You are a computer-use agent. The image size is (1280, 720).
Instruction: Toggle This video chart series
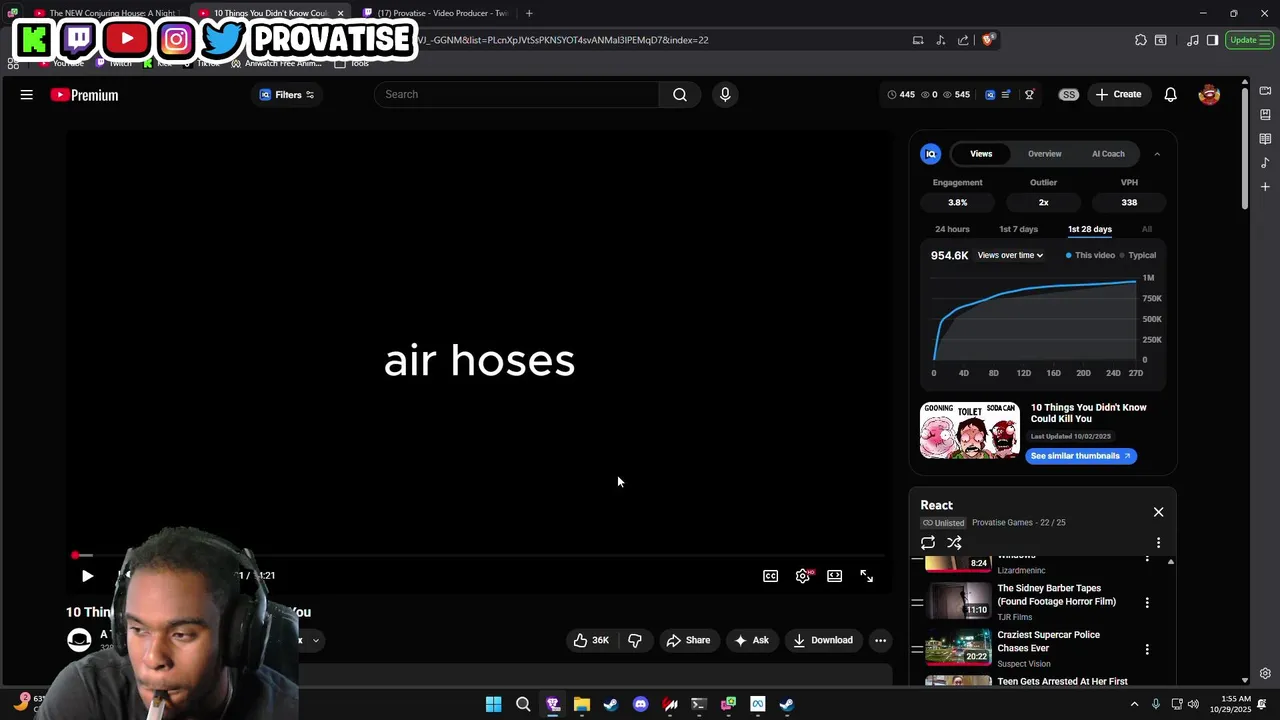click(x=1090, y=255)
